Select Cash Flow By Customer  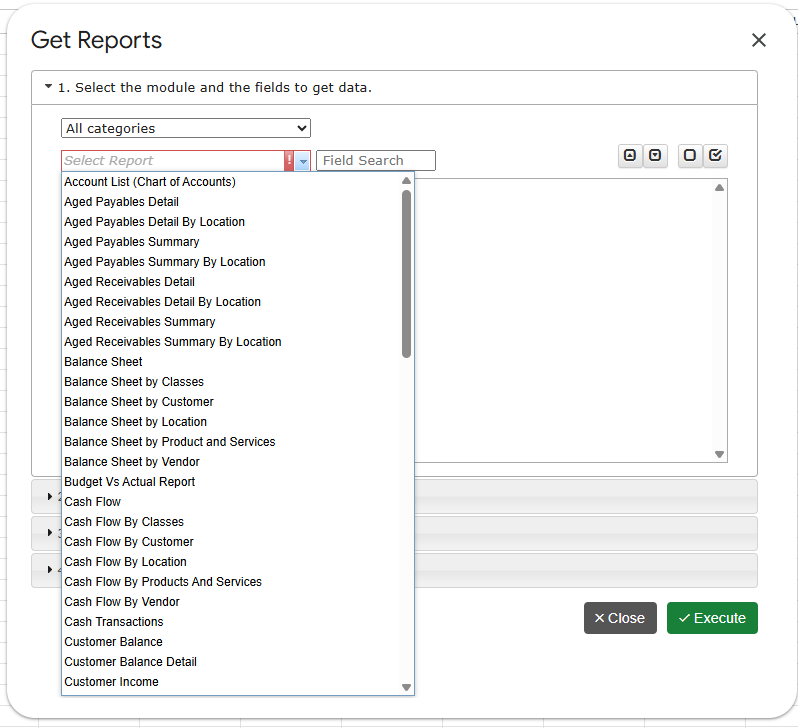pyautogui.click(x=232, y=542)
